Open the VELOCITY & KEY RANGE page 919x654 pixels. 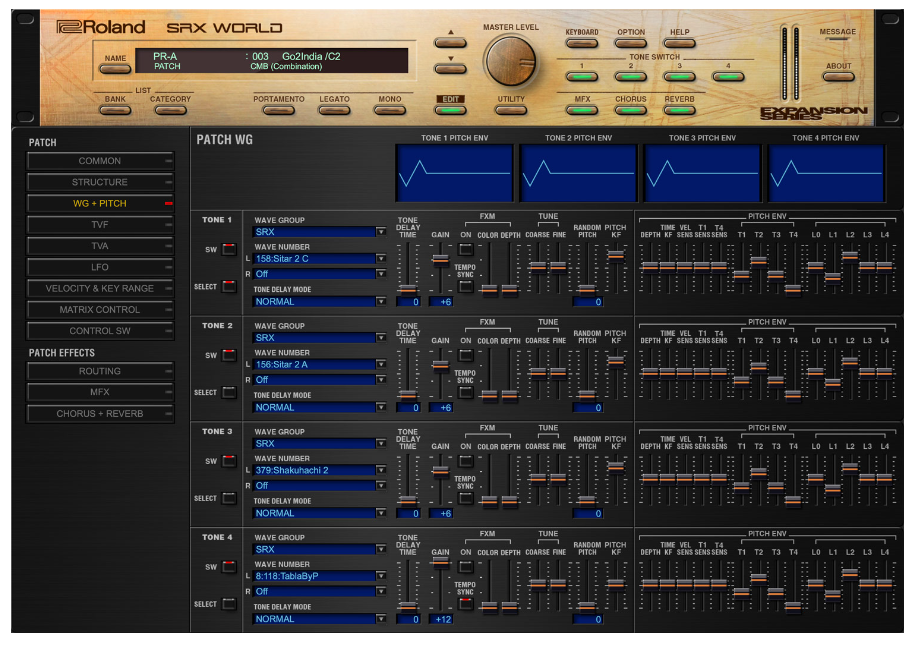(x=100, y=288)
